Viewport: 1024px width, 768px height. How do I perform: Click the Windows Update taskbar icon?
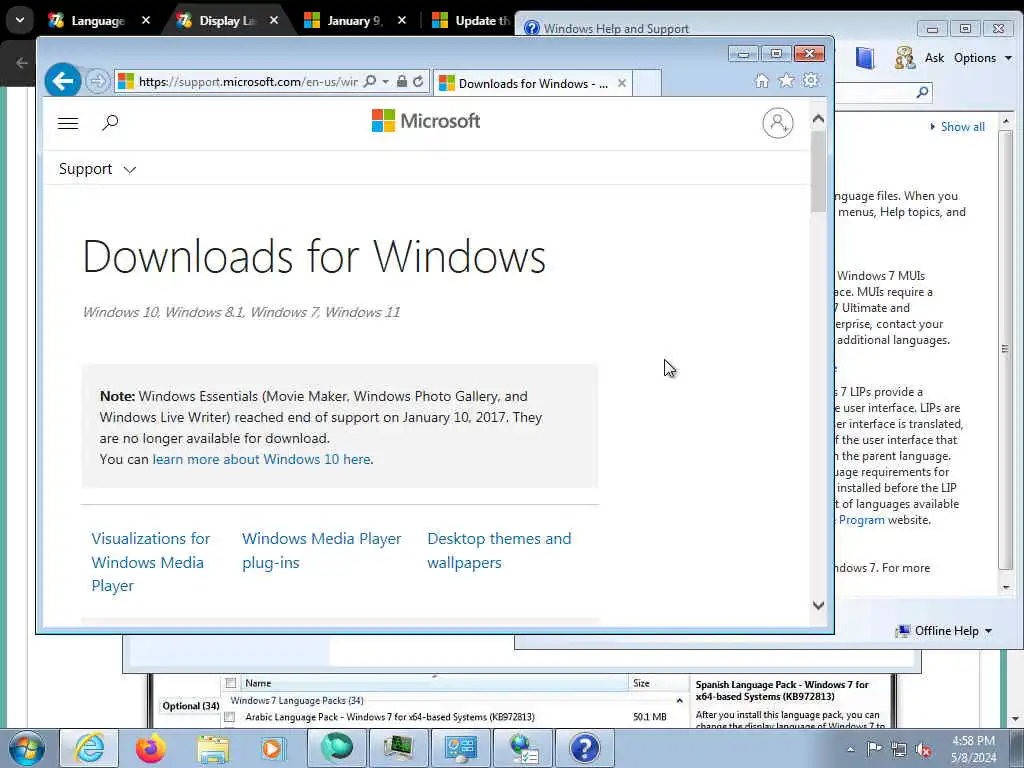(522, 748)
